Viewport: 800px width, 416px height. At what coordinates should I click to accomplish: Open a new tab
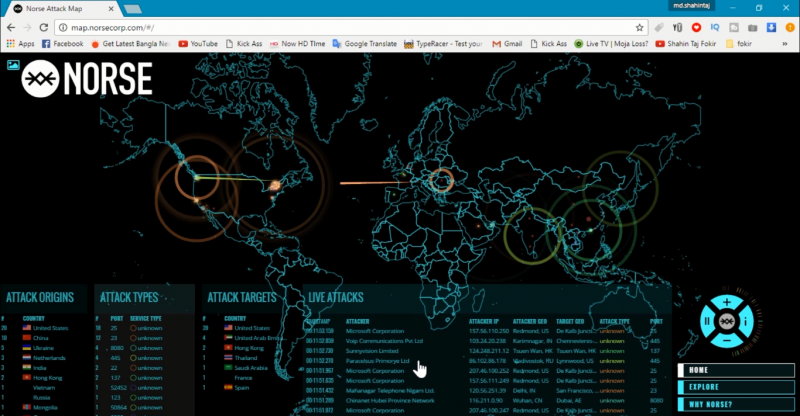pyautogui.click(x=133, y=9)
